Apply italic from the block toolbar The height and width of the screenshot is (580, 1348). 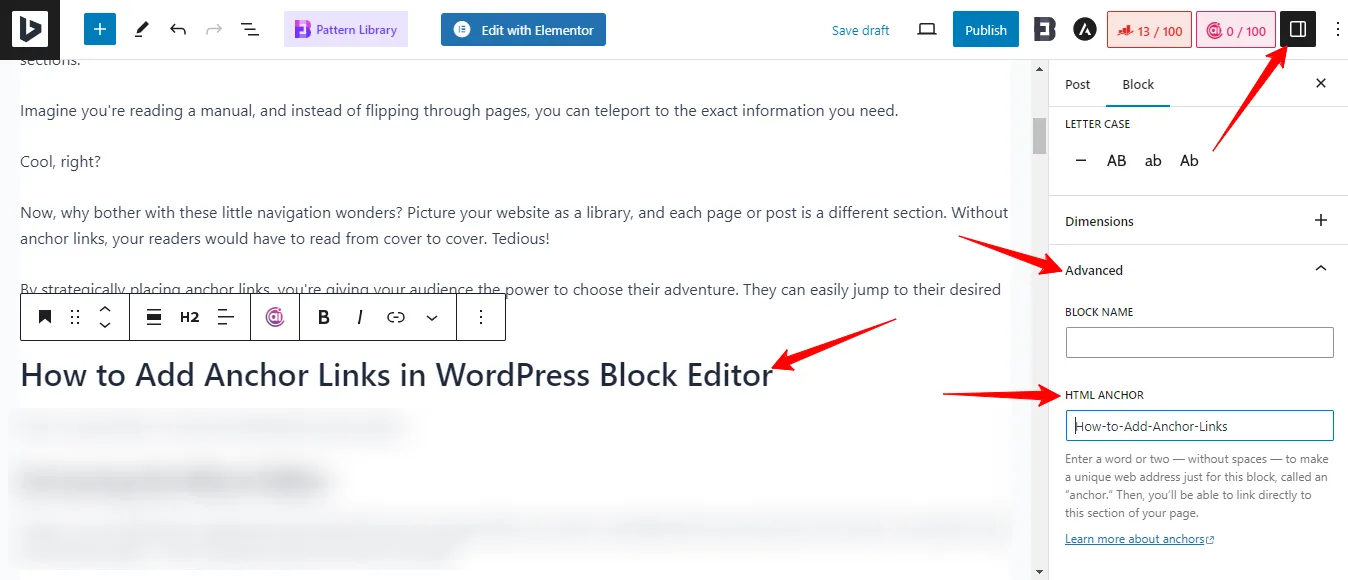point(360,317)
